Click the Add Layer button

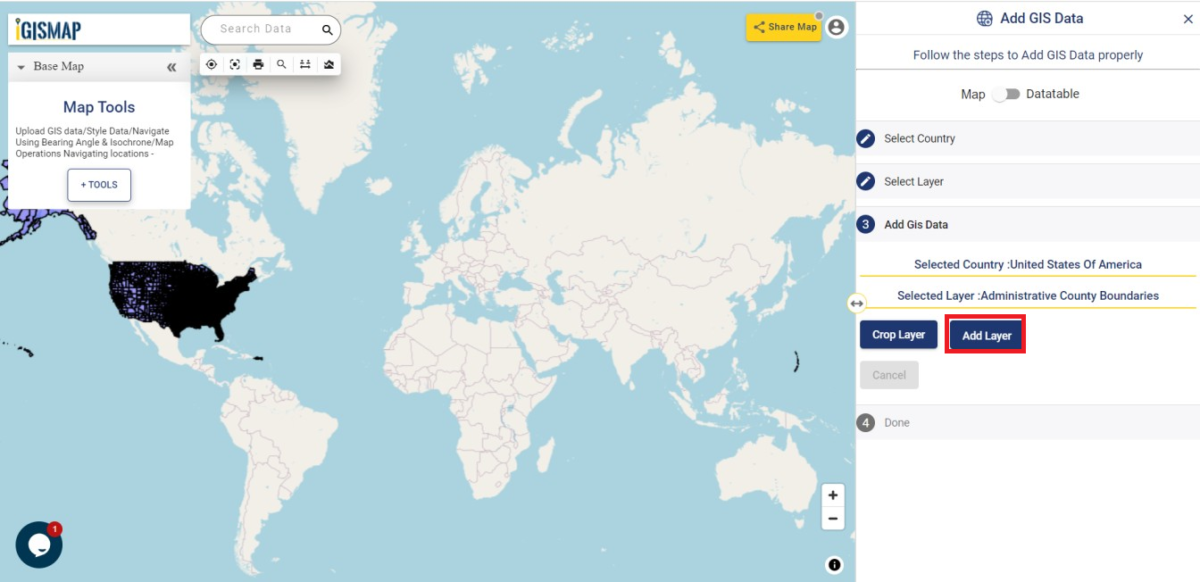tap(985, 334)
